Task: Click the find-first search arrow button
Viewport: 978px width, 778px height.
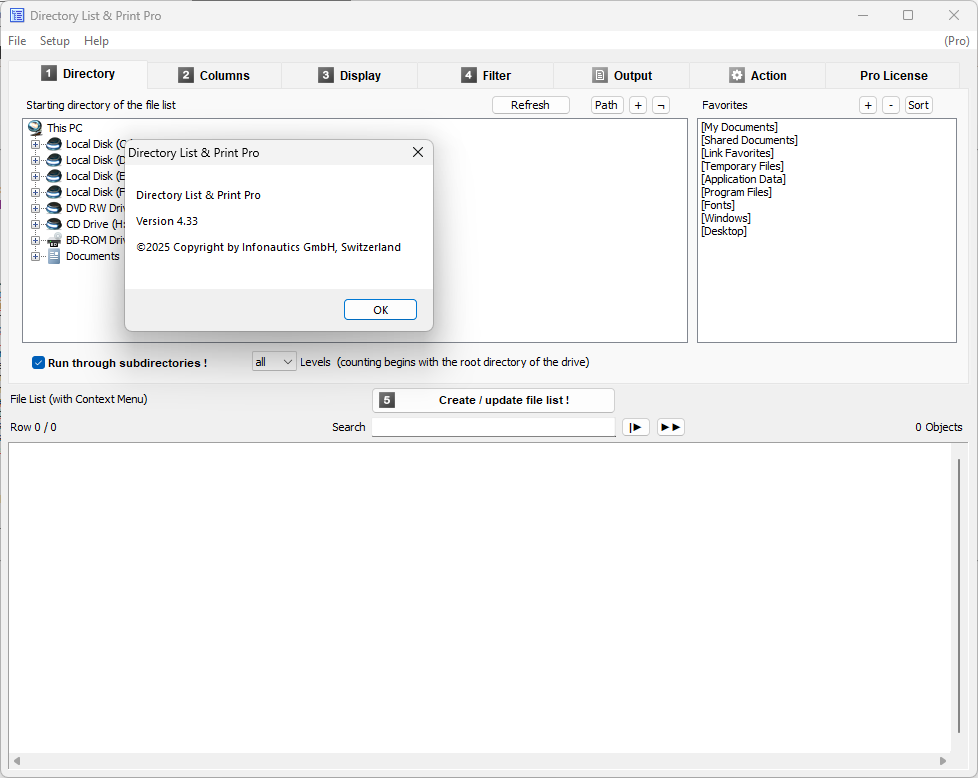Action: (x=636, y=427)
